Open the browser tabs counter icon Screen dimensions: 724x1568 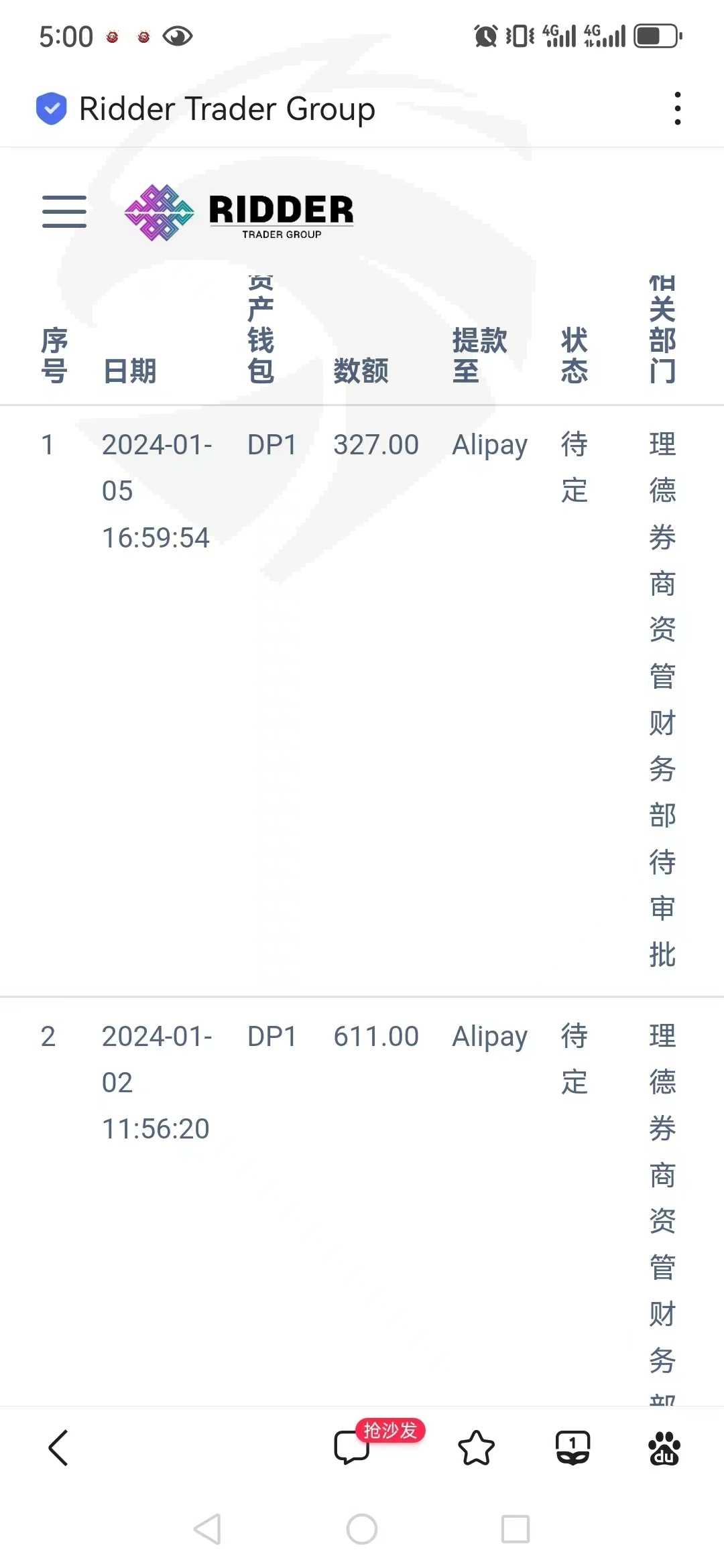[573, 1448]
